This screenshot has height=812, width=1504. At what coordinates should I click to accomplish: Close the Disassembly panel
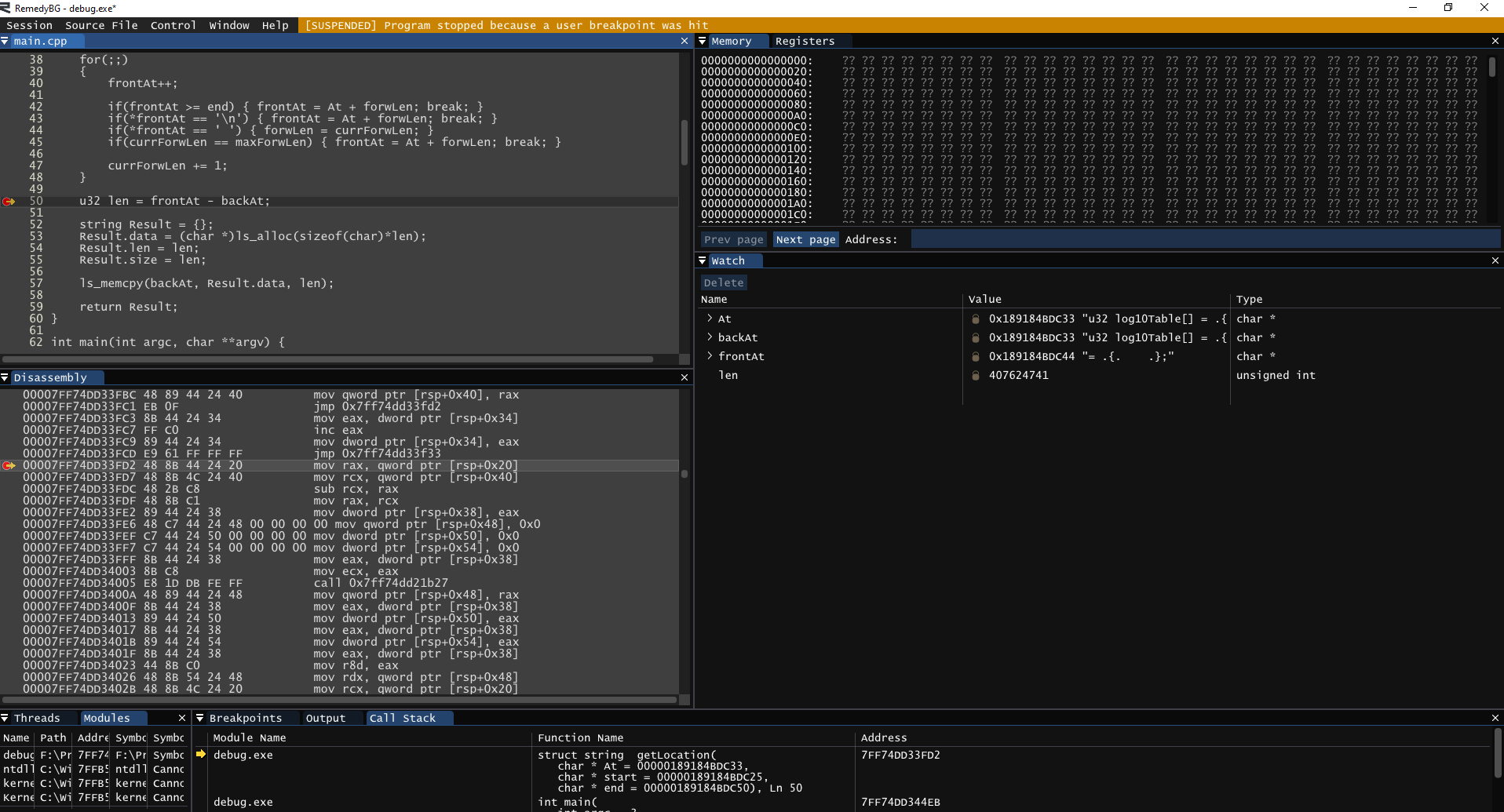684,378
